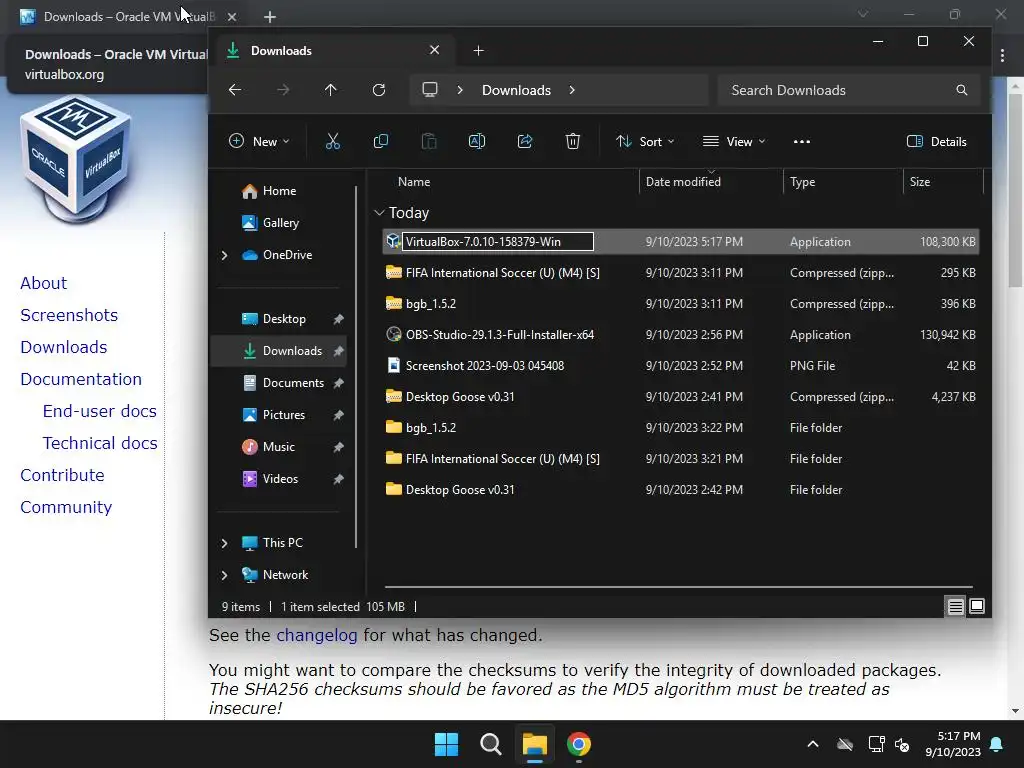Viewport: 1024px width, 768px height.
Task: Click the Paste clipboard icon in toolbar
Action: click(x=429, y=141)
